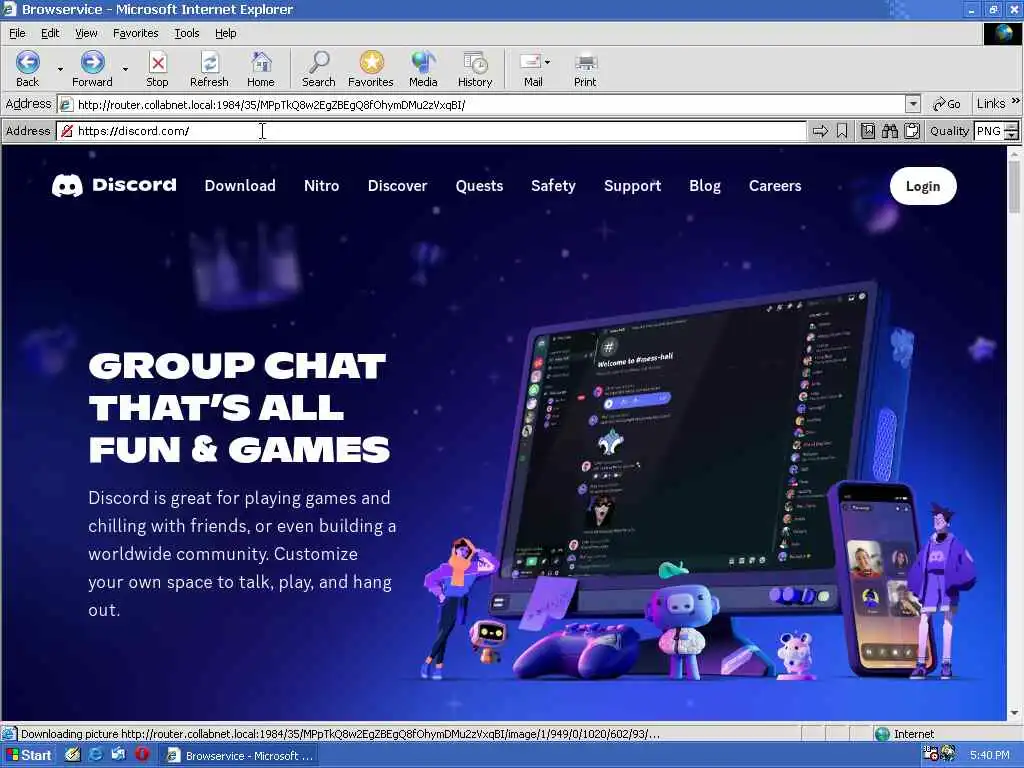Click the page scrollbar down arrow

coord(1014,713)
